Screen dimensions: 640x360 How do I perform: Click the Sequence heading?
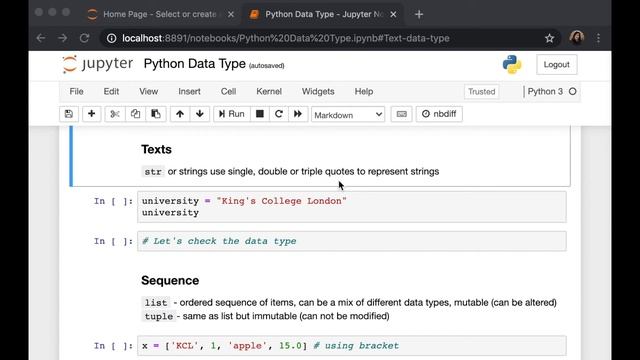170,280
